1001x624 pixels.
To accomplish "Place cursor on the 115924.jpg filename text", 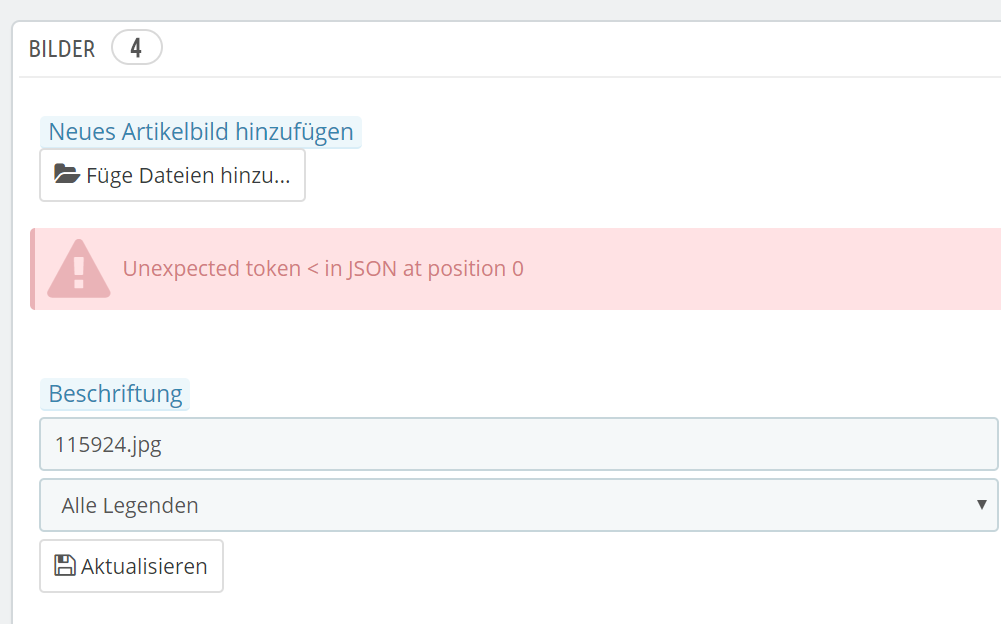I will 108,444.
